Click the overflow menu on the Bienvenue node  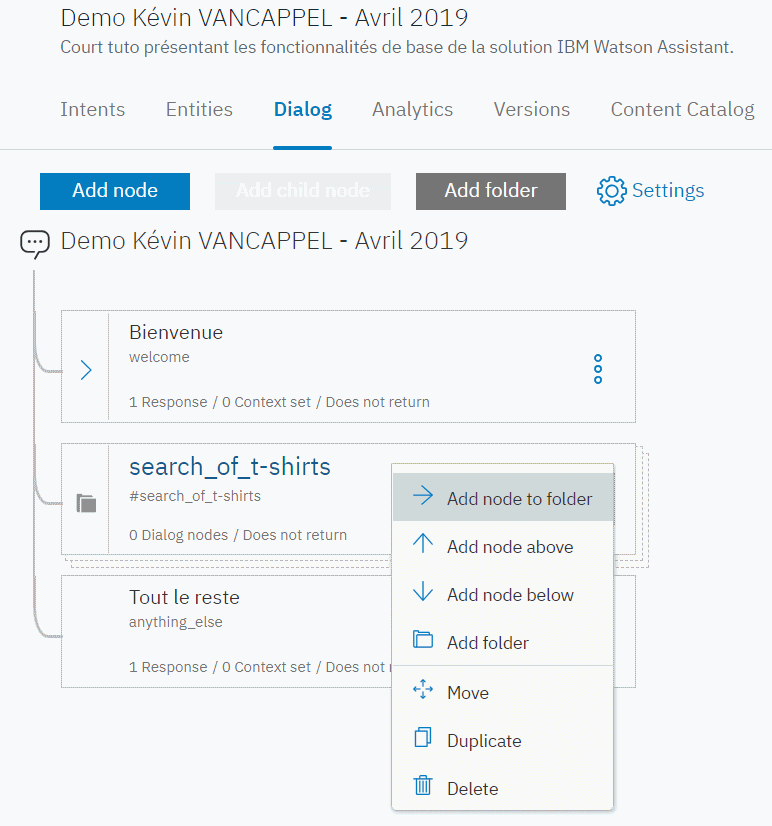597,369
